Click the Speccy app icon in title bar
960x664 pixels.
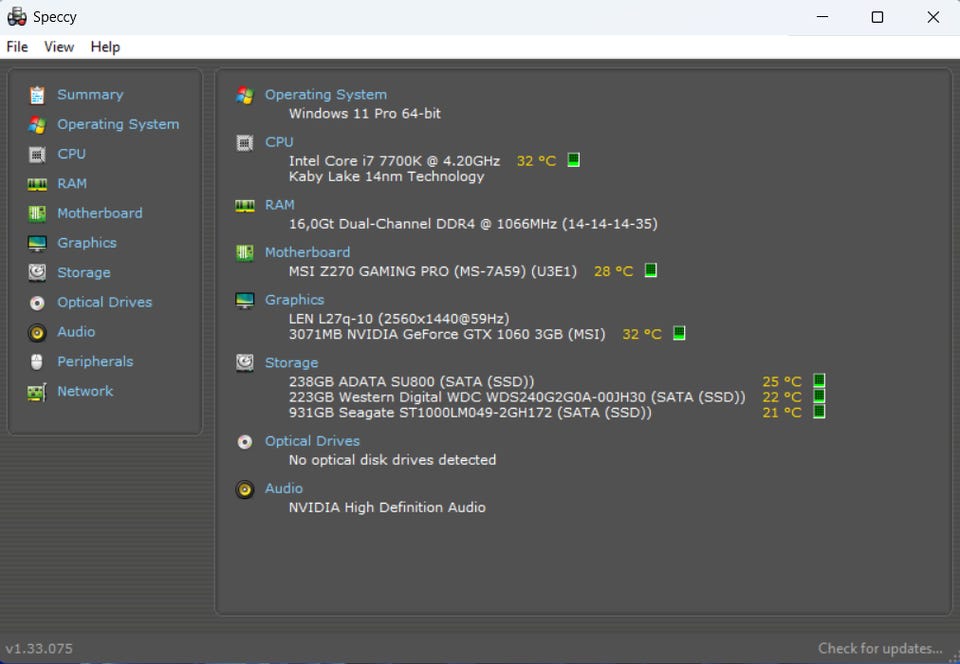click(x=17, y=17)
